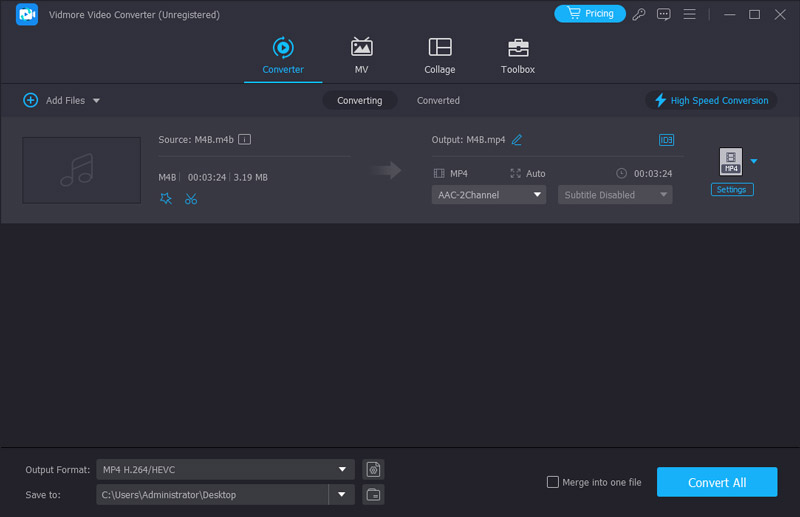Screen dimensions: 800x517
Task: Open the feedback chat icon
Action: pyautogui.click(x=664, y=14)
